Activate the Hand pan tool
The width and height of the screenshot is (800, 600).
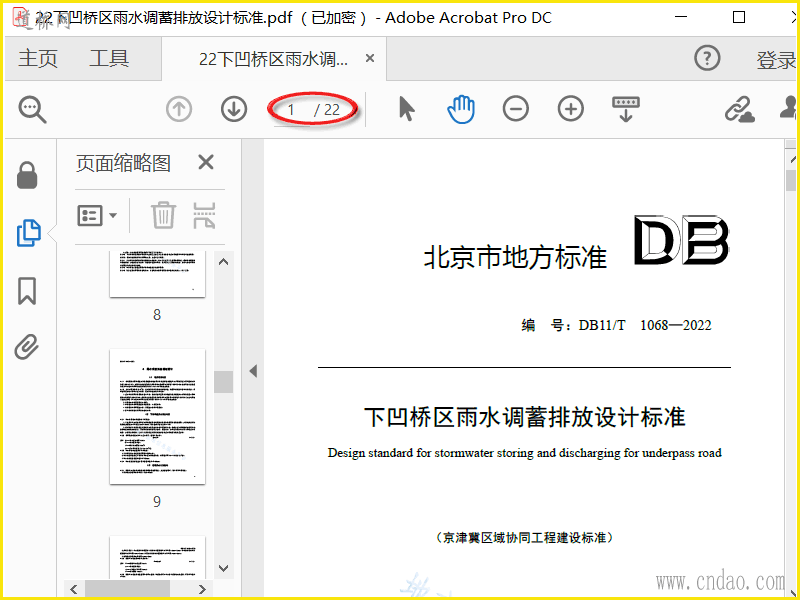(x=461, y=109)
